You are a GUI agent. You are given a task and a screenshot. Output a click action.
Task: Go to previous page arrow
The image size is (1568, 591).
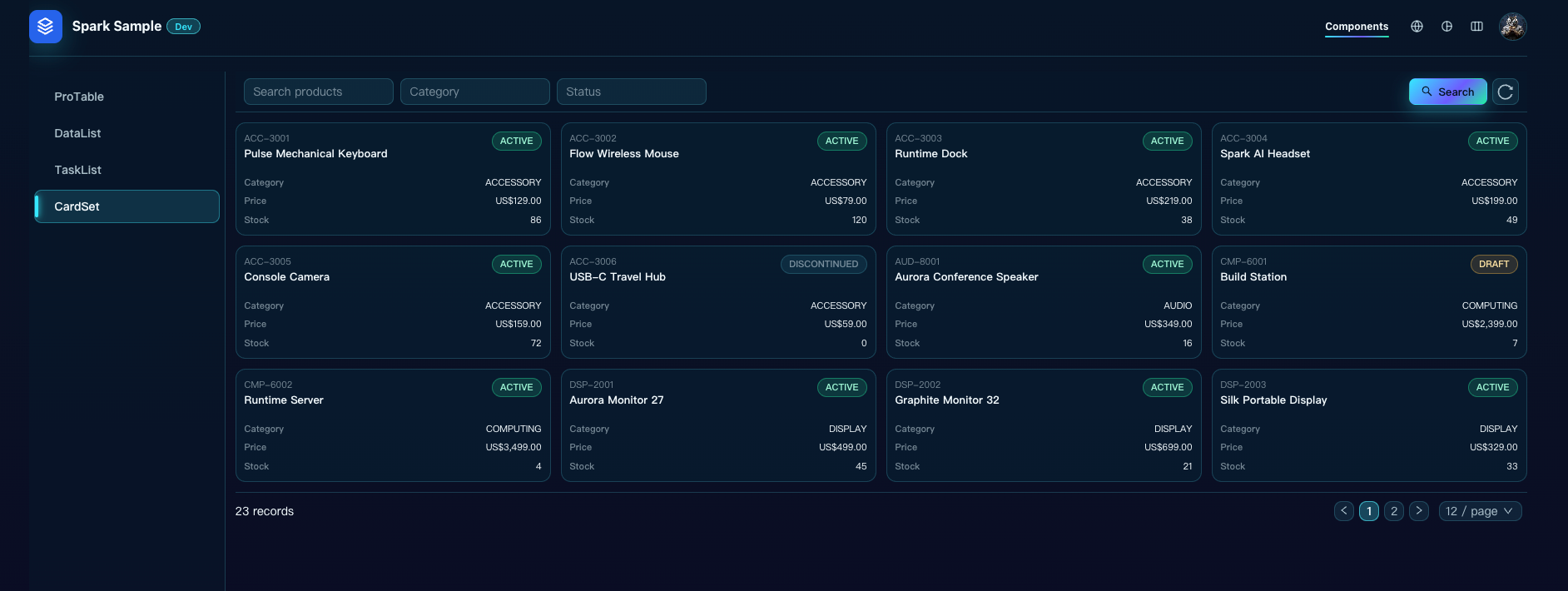coord(1343,511)
